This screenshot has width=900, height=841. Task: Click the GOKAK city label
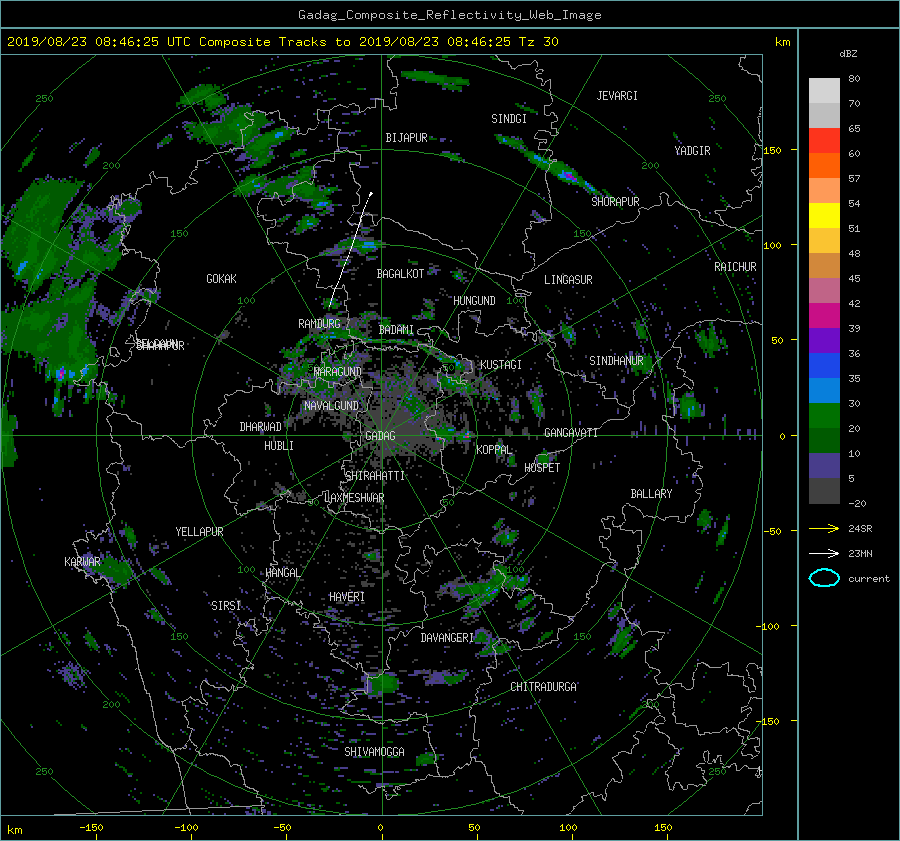222,279
